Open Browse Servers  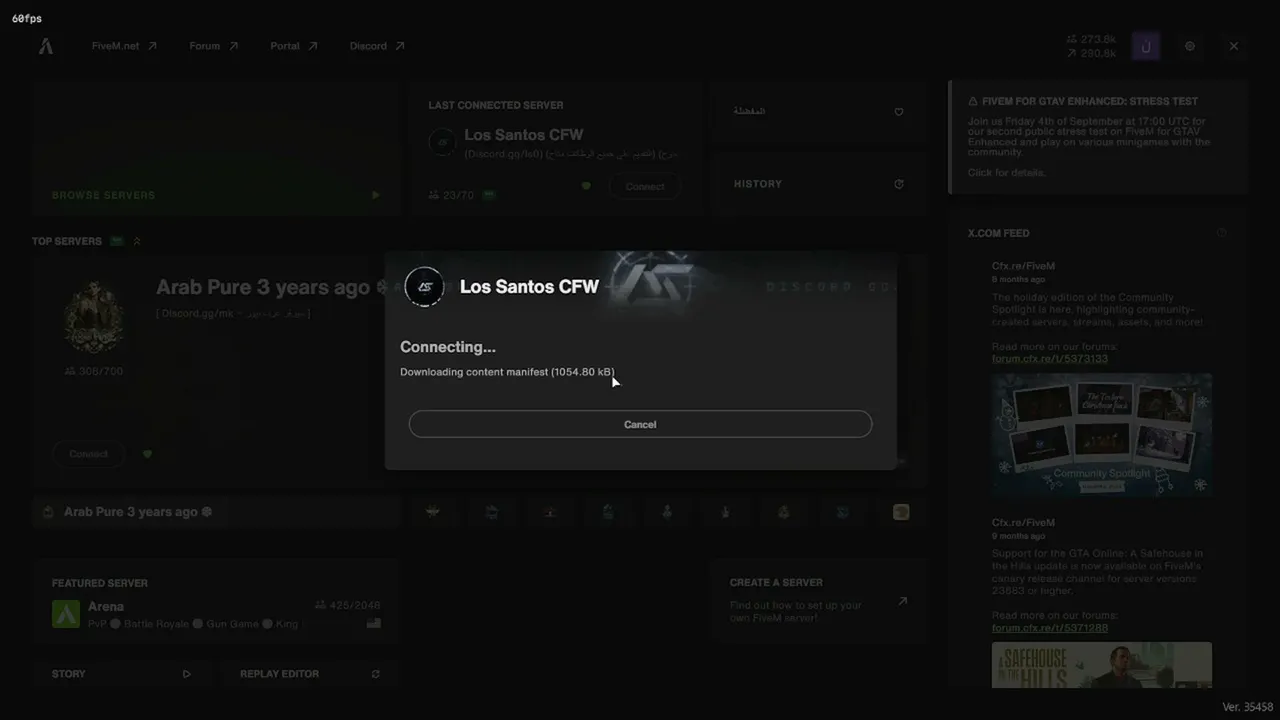click(216, 149)
